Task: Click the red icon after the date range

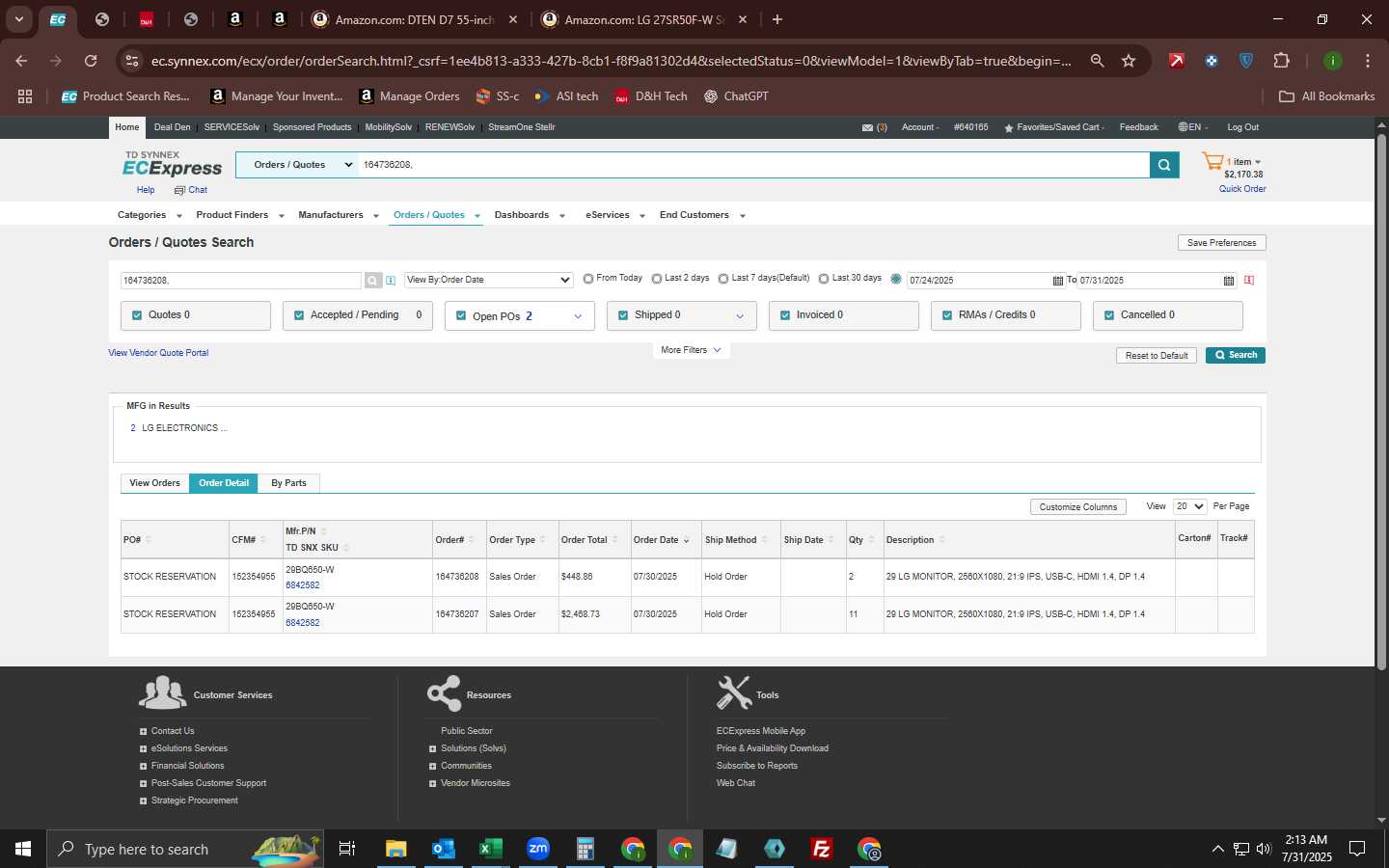Action: tap(1249, 280)
